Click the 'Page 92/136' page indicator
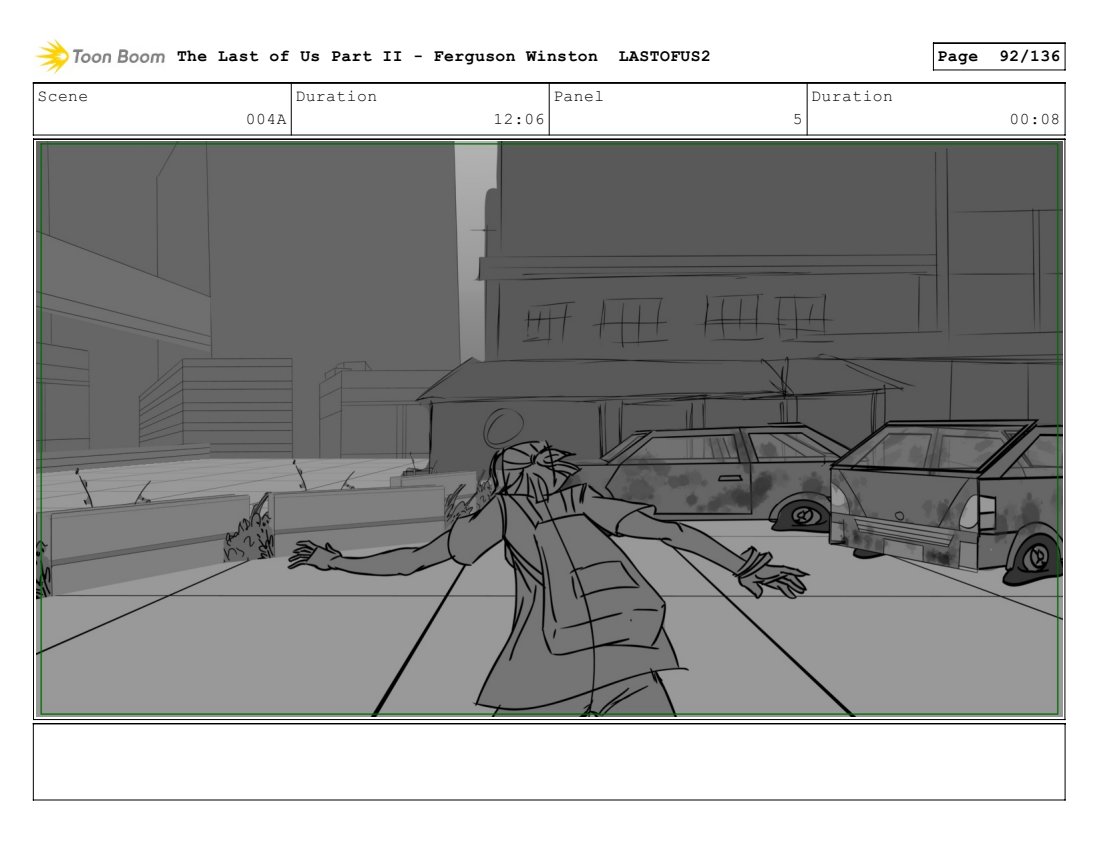 pyautogui.click(x=998, y=56)
